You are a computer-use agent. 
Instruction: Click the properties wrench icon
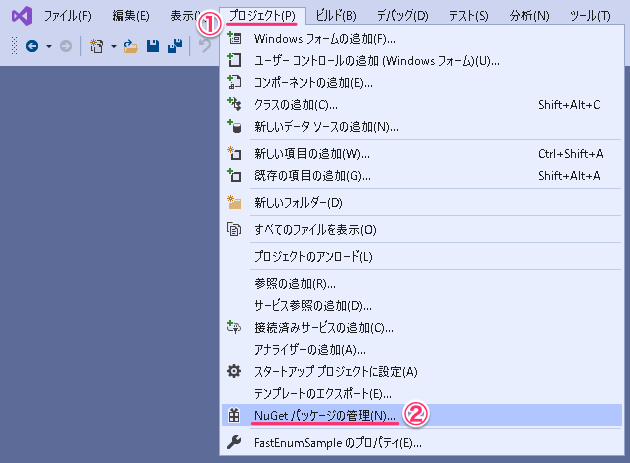234,442
